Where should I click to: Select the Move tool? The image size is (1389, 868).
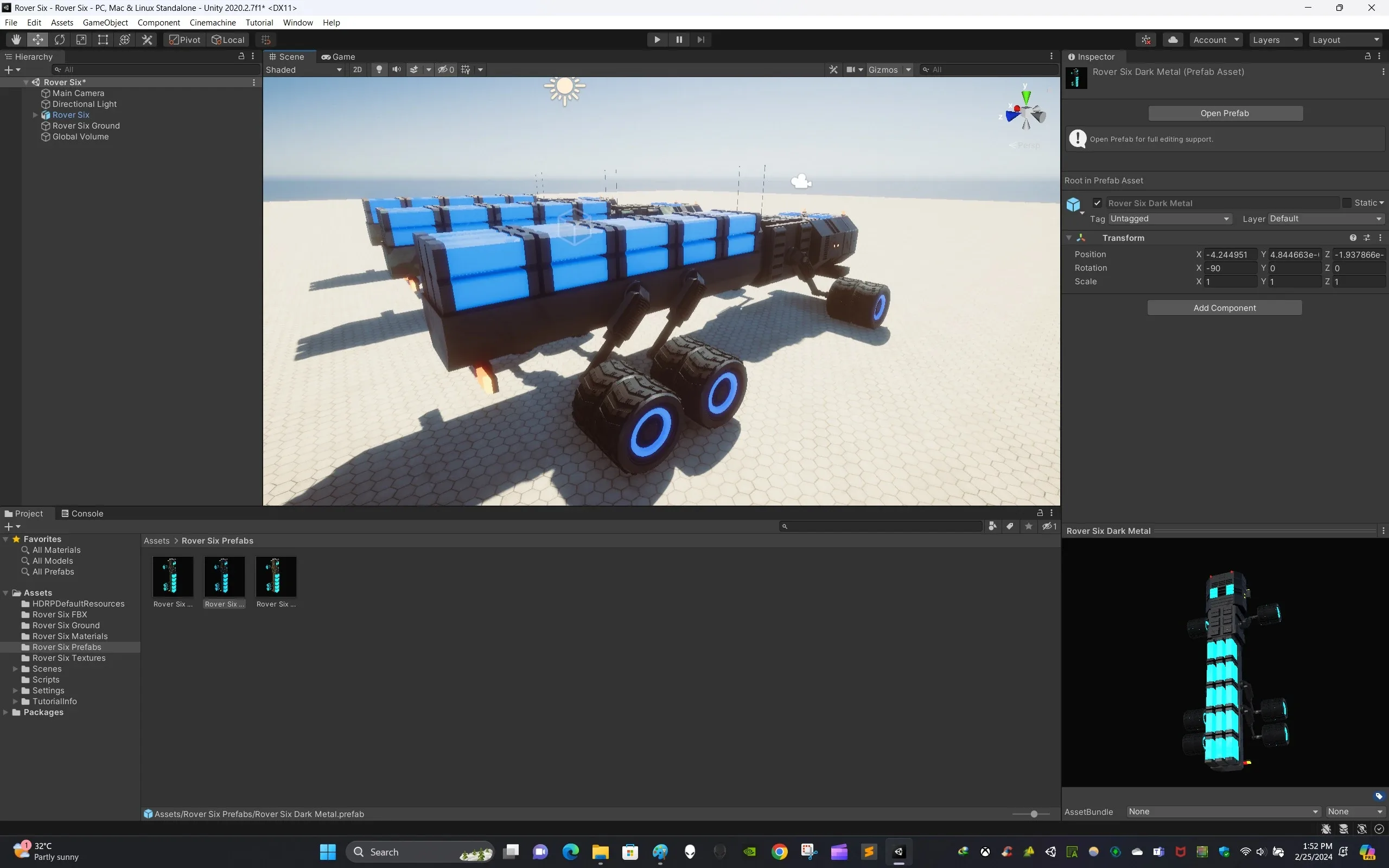pyautogui.click(x=38, y=40)
